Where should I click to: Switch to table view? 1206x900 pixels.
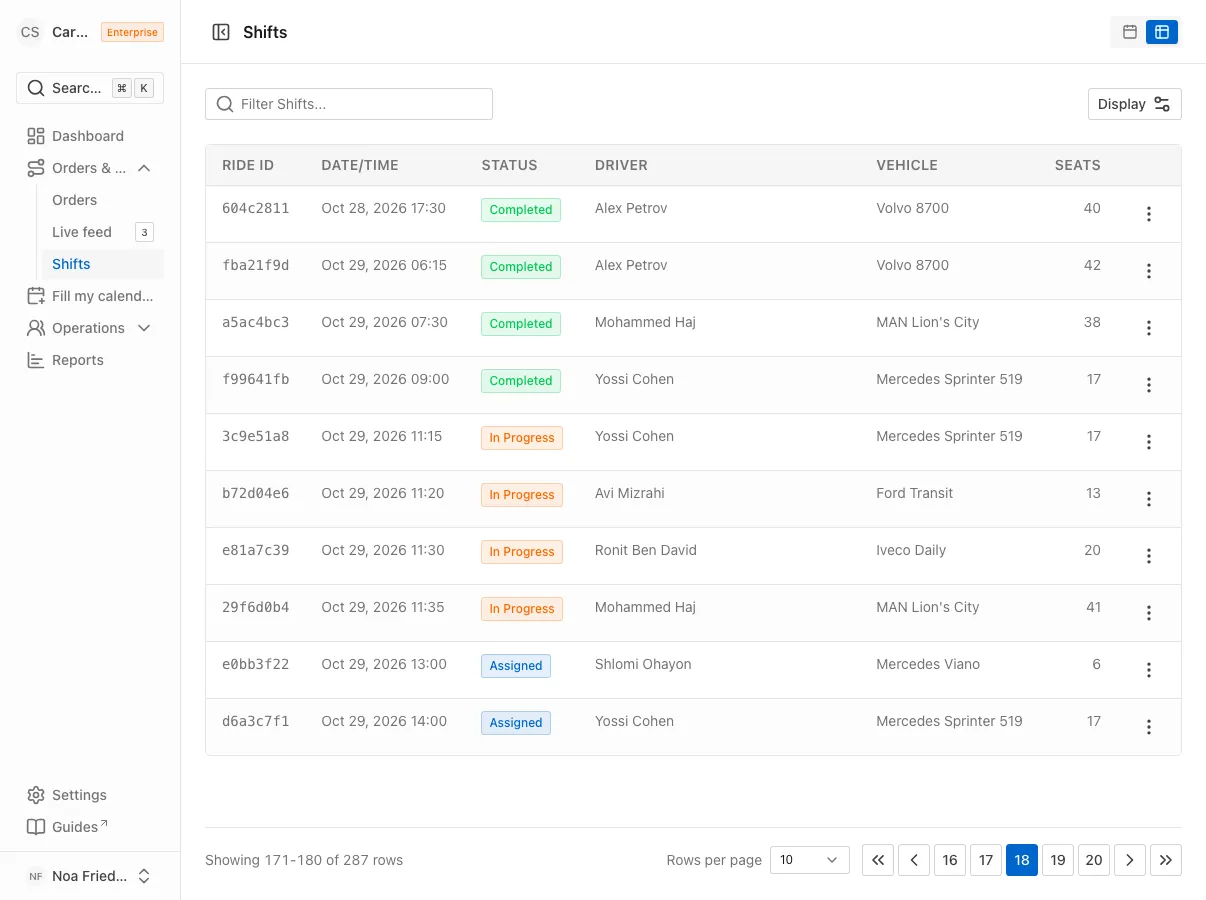1162,32
